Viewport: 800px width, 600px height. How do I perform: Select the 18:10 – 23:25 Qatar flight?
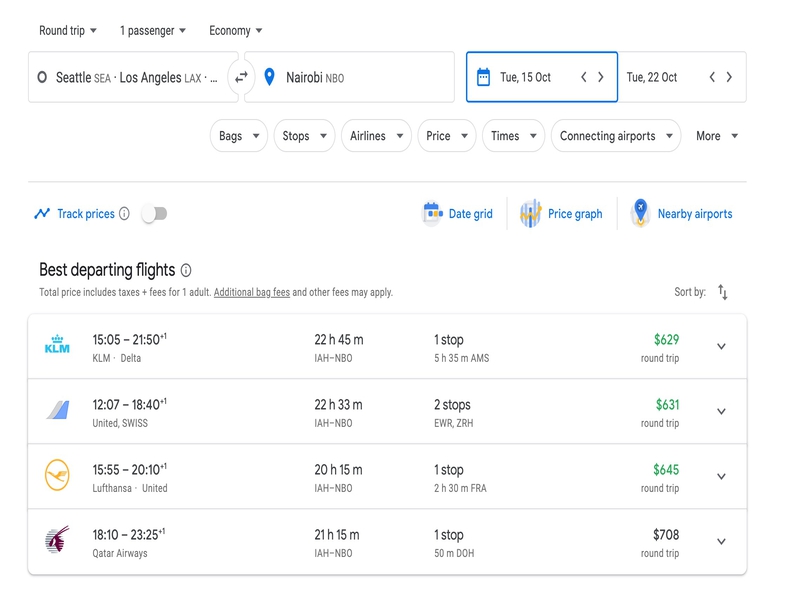(x=387, y=541)
